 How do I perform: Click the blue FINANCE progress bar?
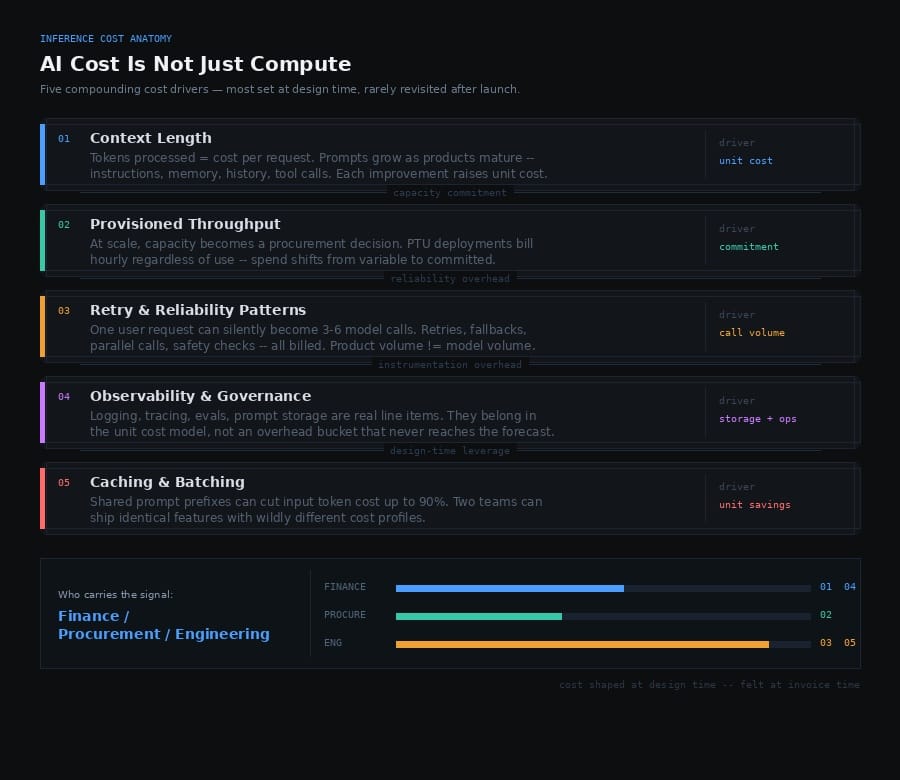pos(510,588)
